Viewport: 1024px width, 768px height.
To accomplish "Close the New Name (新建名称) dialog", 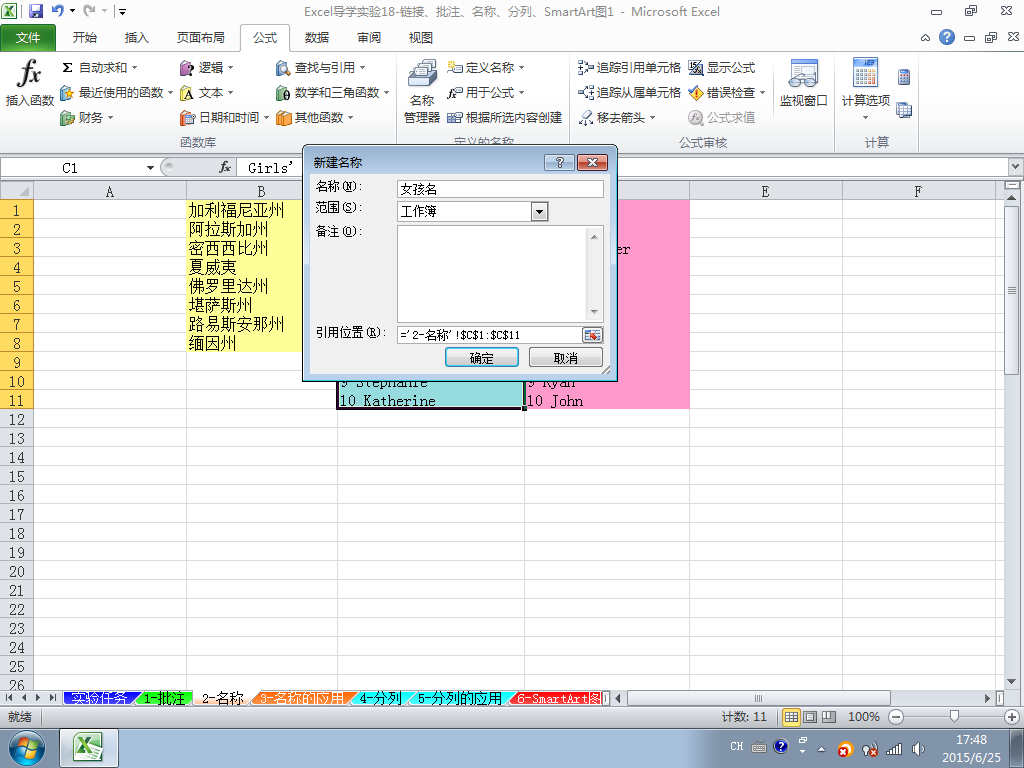I will [x=593, y=163].
